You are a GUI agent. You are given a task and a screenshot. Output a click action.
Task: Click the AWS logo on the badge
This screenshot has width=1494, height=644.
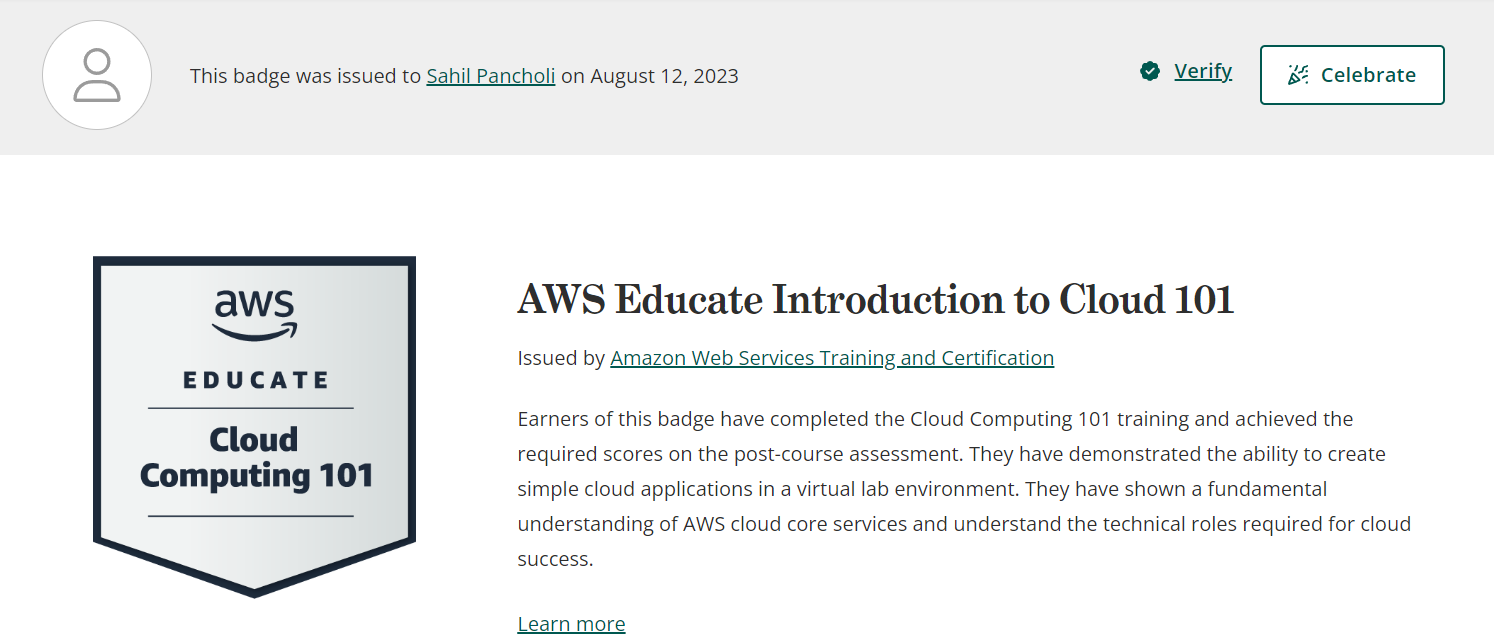254,315
